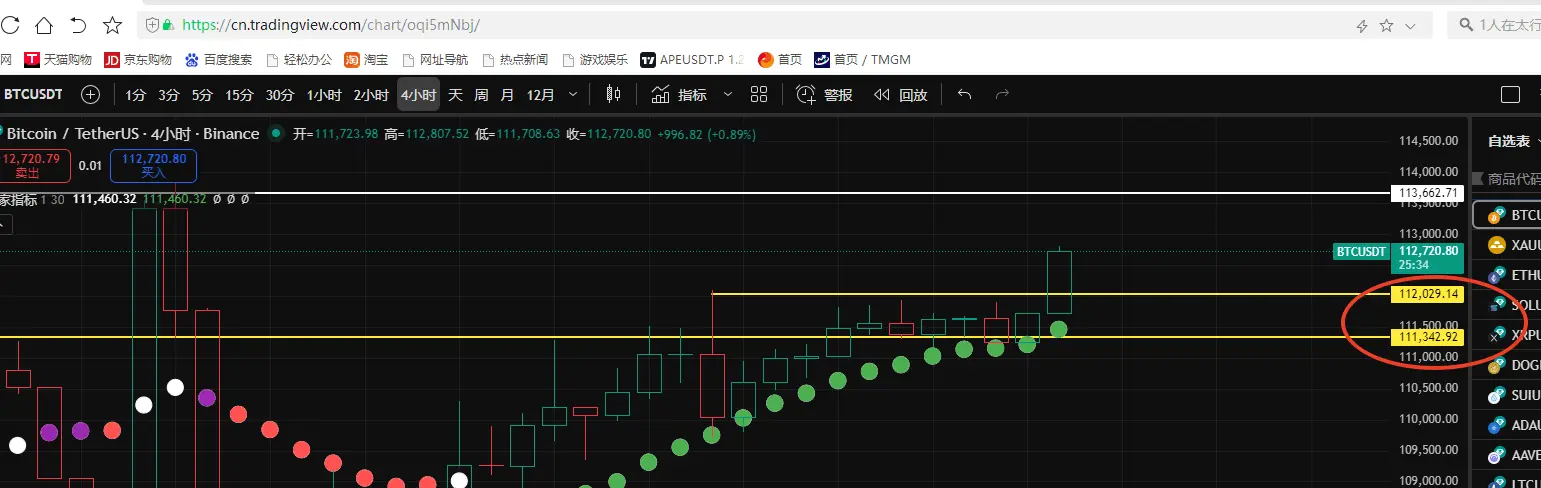This screenshot has width=1541, height=488.
Task: Select the yellow line price label 112,029.14
Action: pyautogui.click(x=1428, y=294)
